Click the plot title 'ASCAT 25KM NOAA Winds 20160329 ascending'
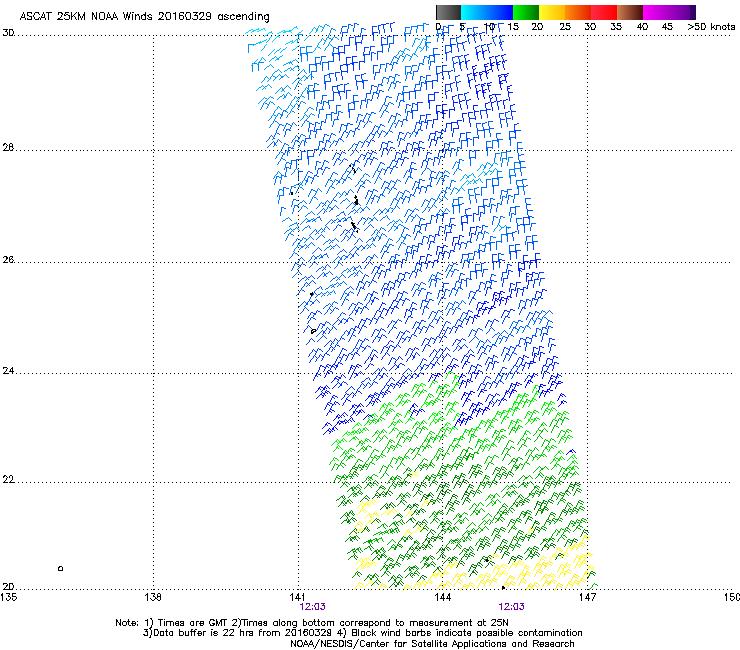The height and width of the screenshot is (650, 740). (144, 17)
